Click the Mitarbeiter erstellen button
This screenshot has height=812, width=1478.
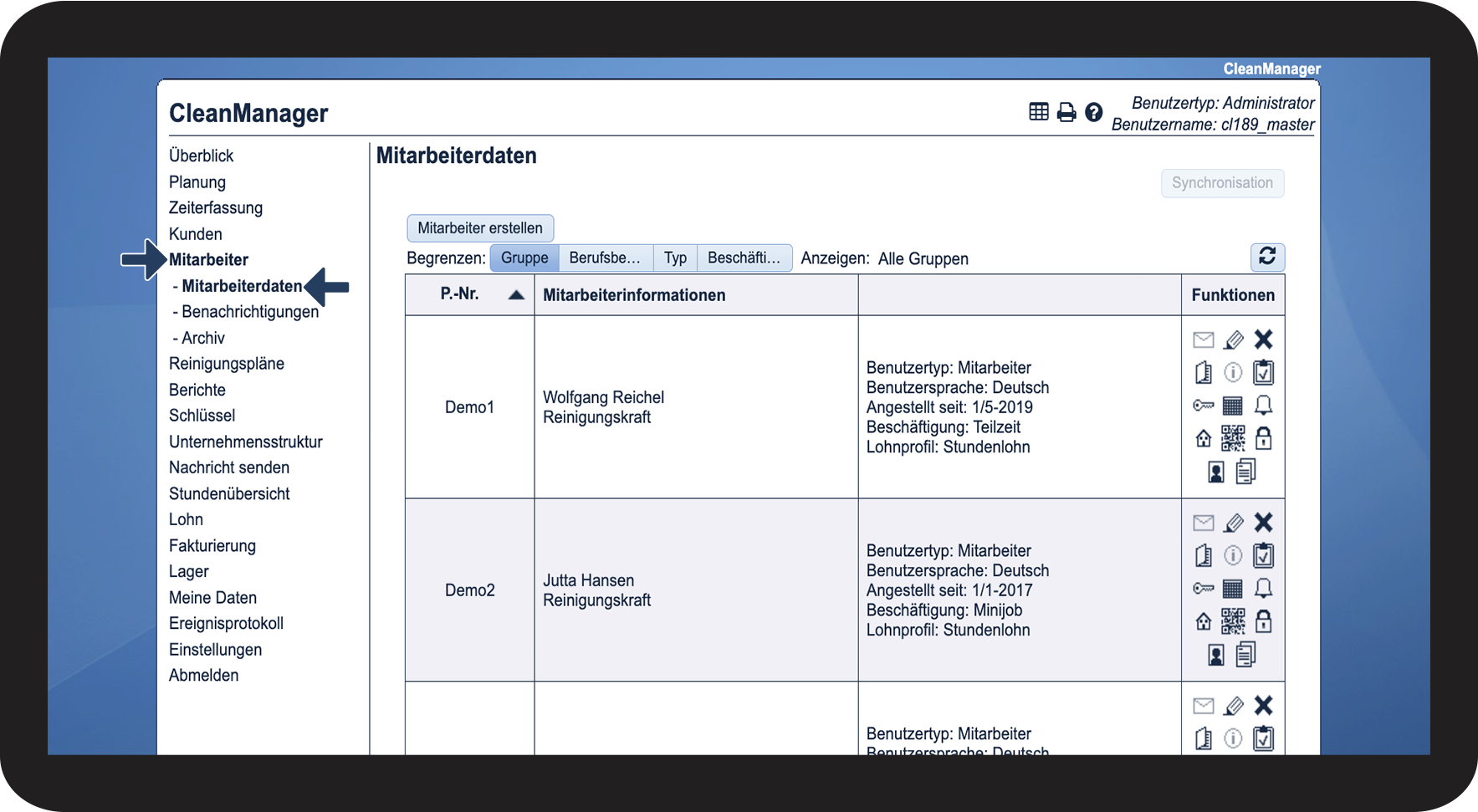point(480,228)
